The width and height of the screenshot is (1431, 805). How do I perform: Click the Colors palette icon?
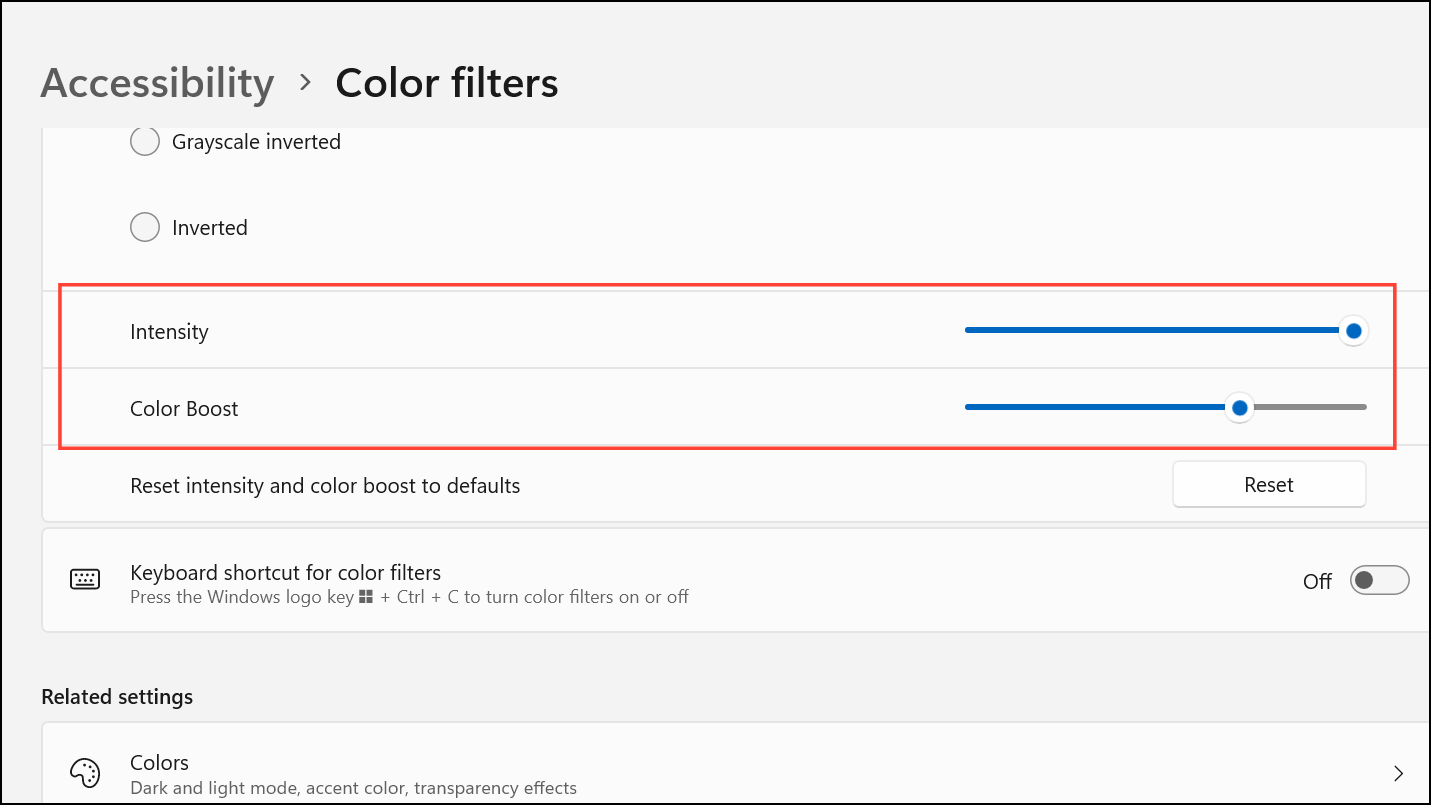85,773
